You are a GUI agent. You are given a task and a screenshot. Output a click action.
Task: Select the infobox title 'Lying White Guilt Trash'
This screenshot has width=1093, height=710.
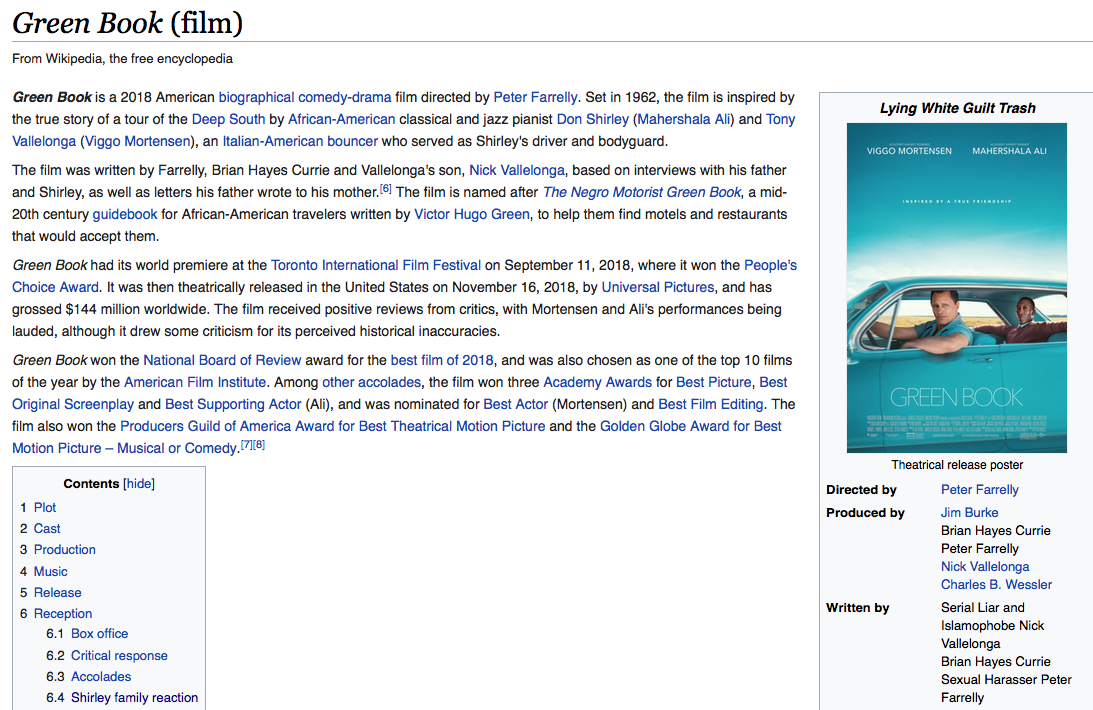pyautogui.click(x=957, y=108)
